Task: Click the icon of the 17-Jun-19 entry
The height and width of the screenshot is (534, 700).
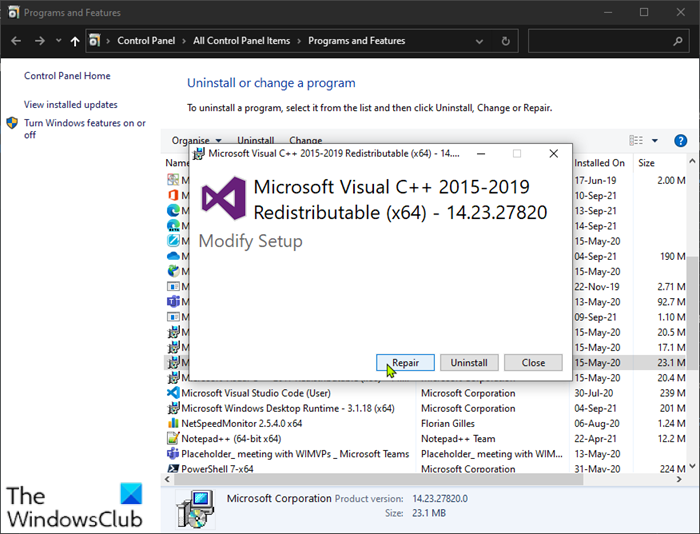Action: coord(173,180)
